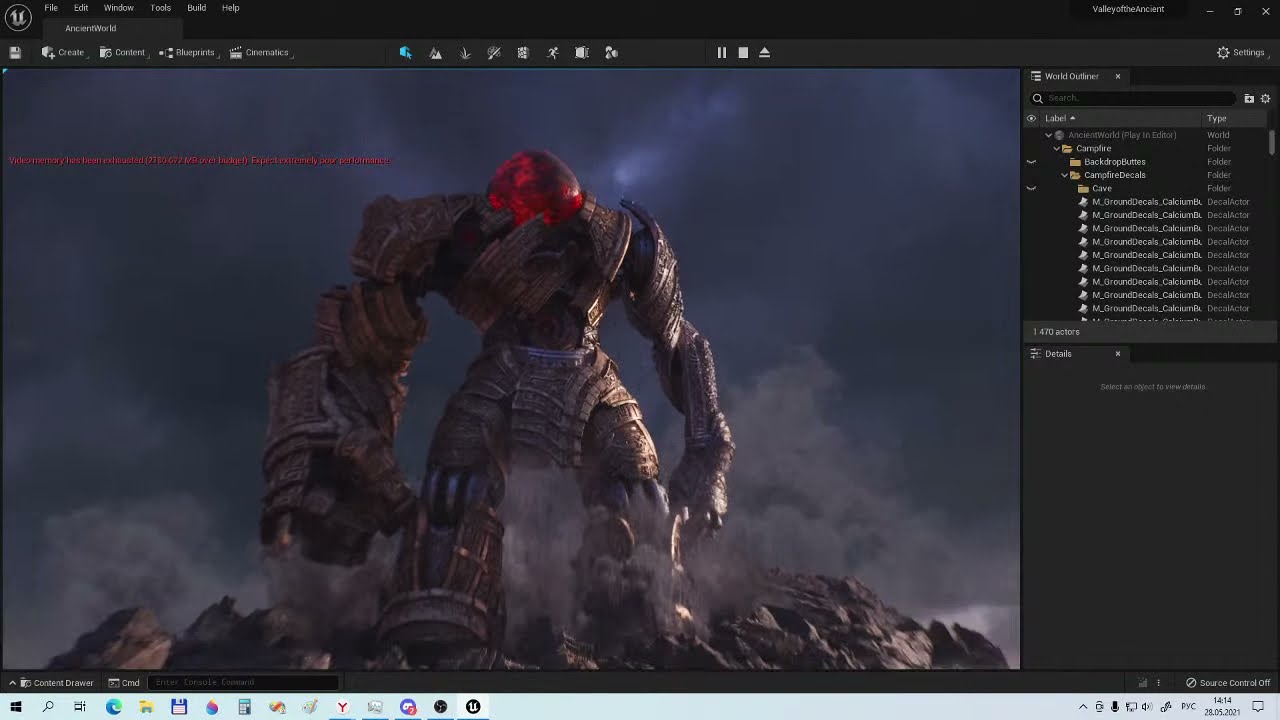Viewport: 1280px width, 720px height.
Task: Open the Window menu
Action: coord(119,8)
